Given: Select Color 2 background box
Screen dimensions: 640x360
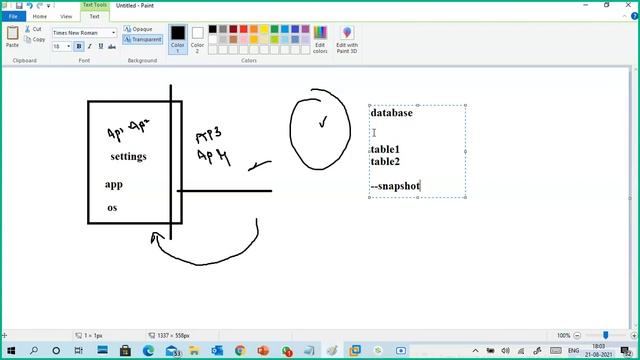Looking at the screenshot, I should tap(198, 39).
